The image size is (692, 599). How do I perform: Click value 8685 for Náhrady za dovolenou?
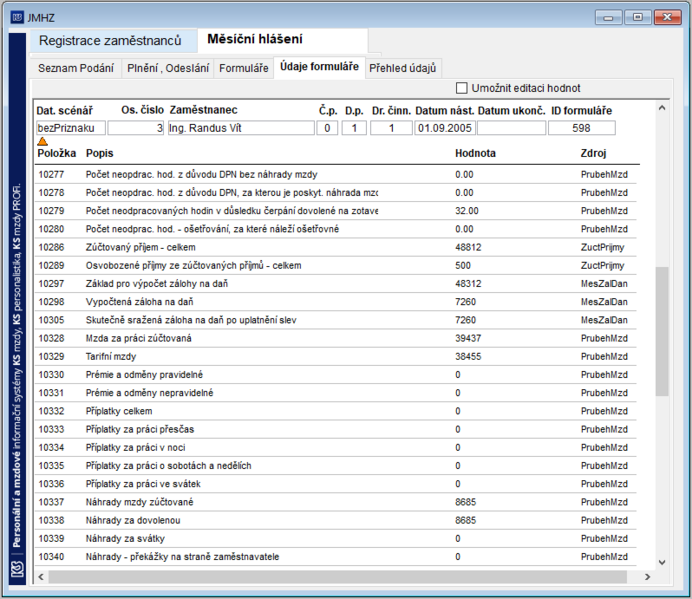click(x=466, y=520)
